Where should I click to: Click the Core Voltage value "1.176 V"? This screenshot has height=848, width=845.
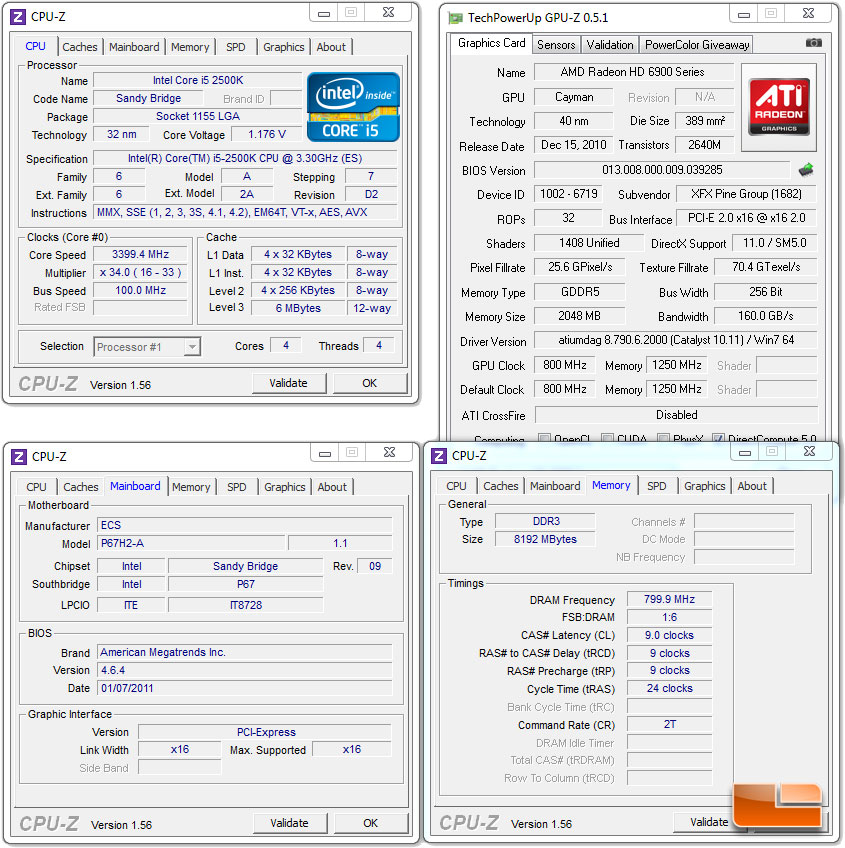pos(267,134)
